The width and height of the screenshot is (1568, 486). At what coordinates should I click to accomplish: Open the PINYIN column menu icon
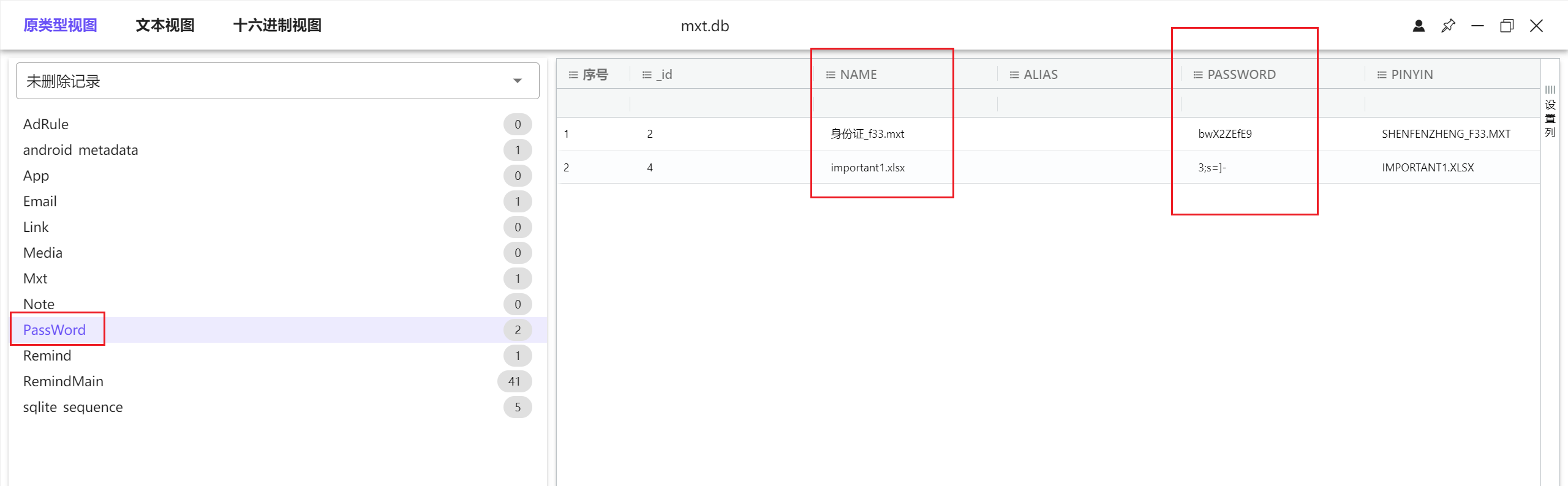coord(1382,75)
